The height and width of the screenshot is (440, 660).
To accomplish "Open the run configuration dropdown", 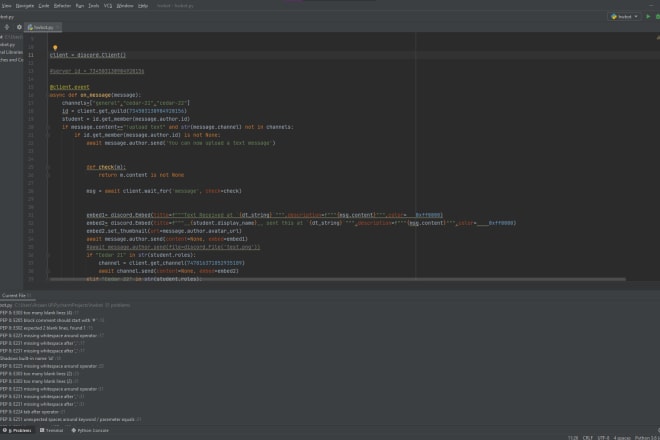I will pyautogui.click(x=625, y=16).
